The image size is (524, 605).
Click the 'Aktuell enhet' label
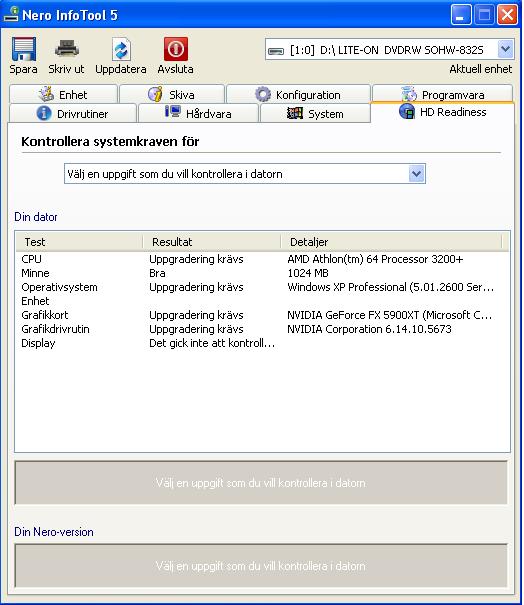tap(480, 69)
